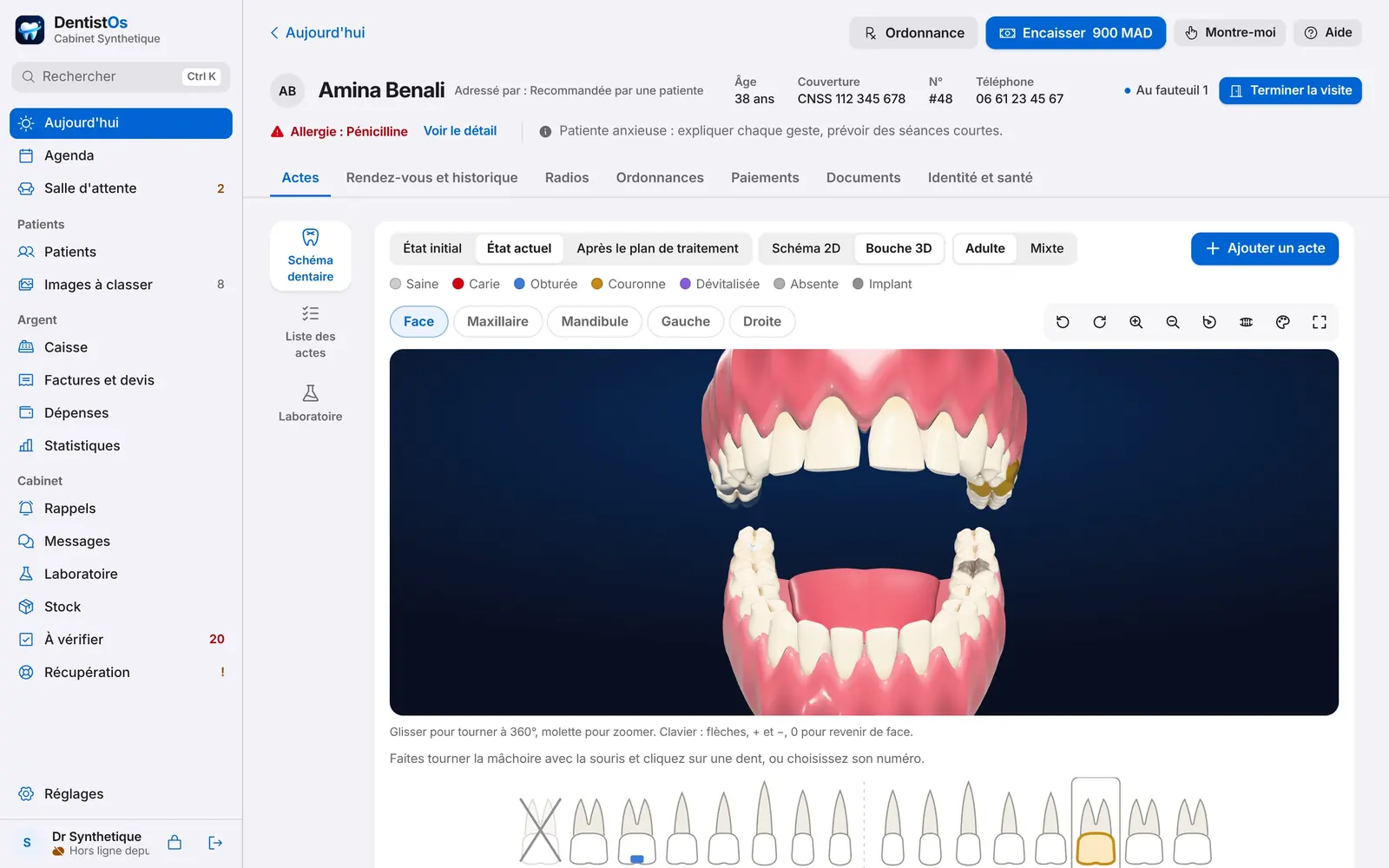Click Ajouter un acte button
Image resolution: width=1389 pixels, height=868 pixels.
tap(1265, 248)
